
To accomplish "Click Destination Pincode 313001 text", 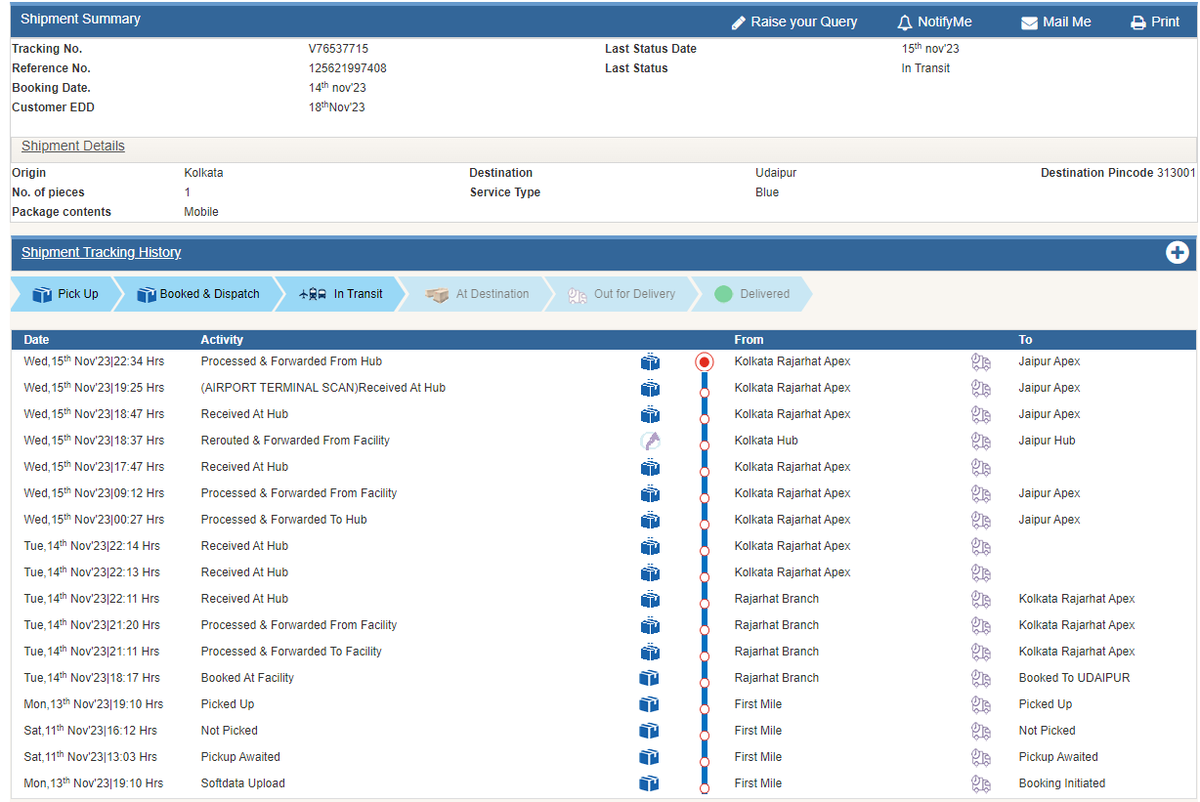I will coord(1118,173).
